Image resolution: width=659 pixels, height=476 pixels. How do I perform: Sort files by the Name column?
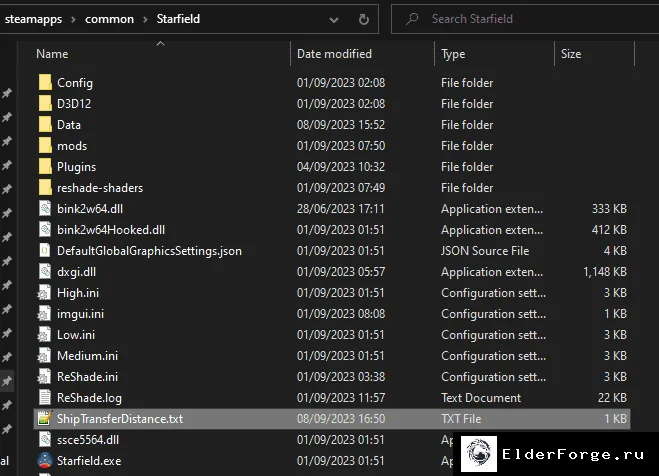tap(52, 54)
